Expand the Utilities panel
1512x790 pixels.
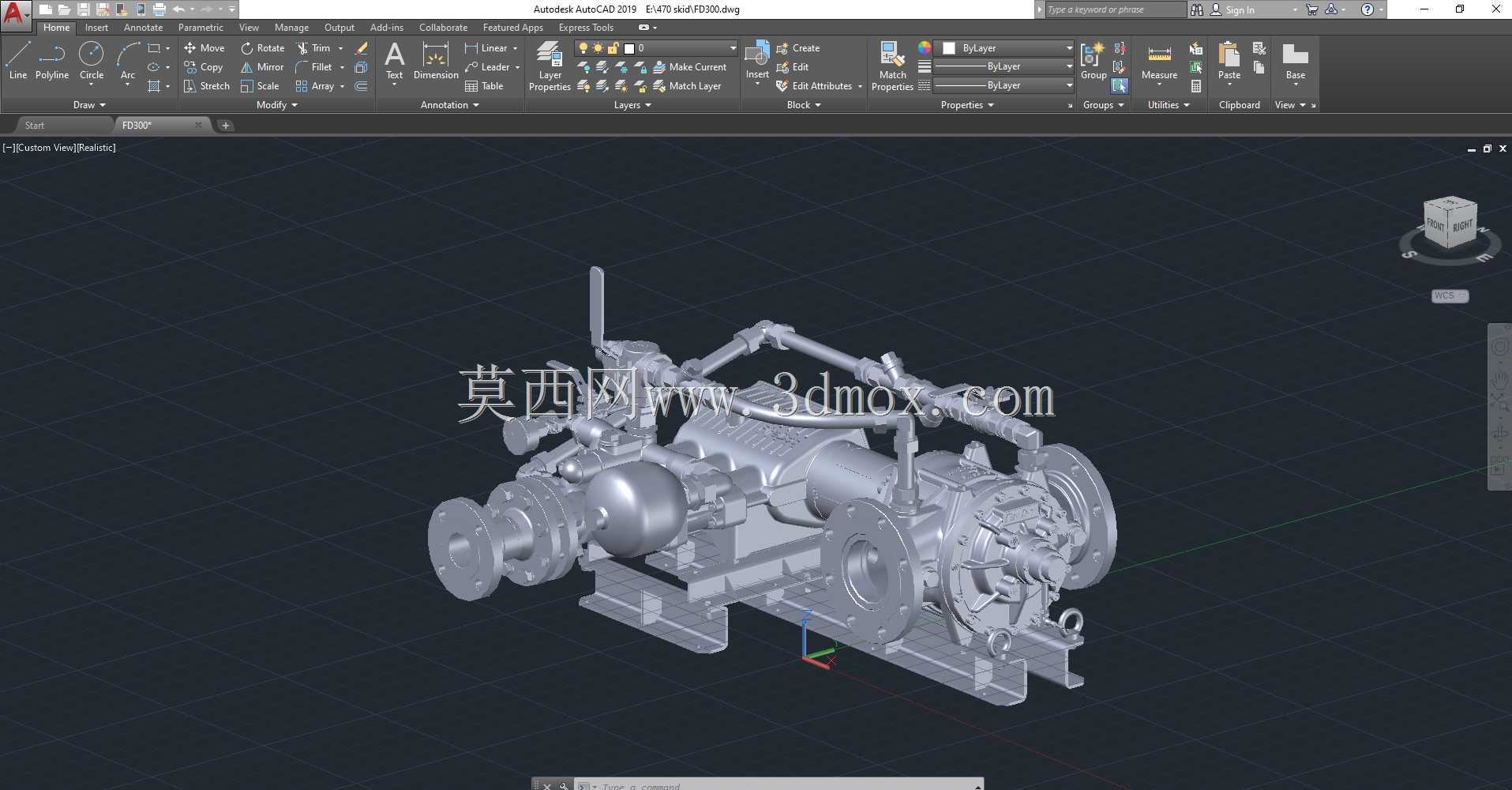pos(1169,105)
